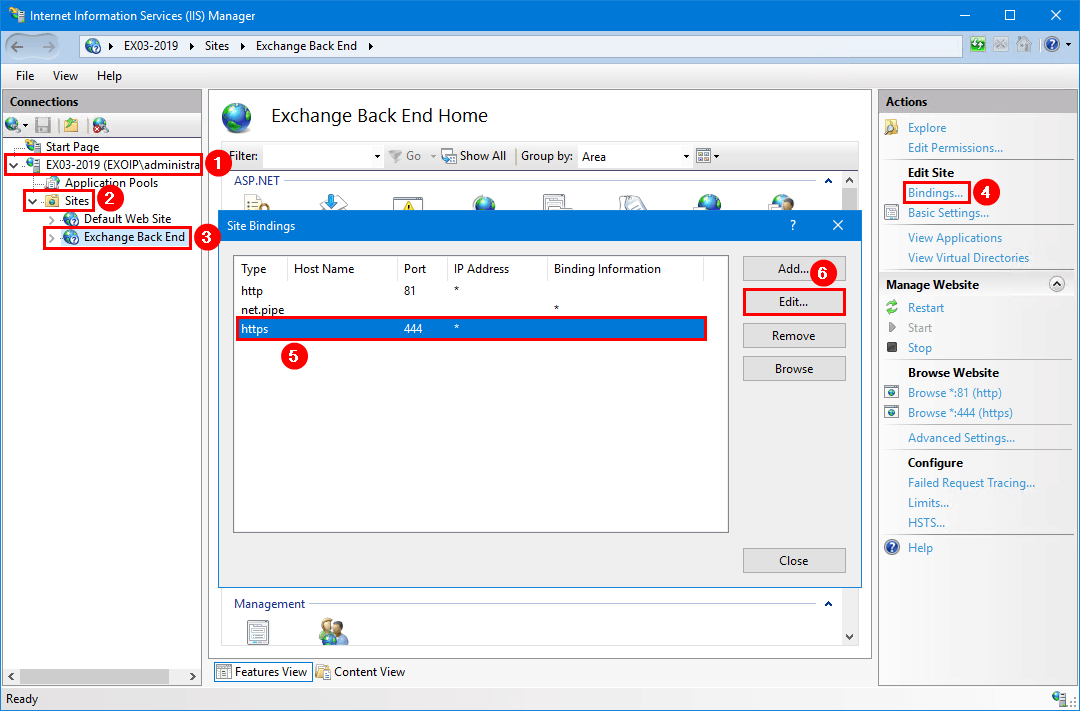1080x711 pixels.
Task: Open the HSTS... action link
Action: pyautogui.click(x=926, y=523)
